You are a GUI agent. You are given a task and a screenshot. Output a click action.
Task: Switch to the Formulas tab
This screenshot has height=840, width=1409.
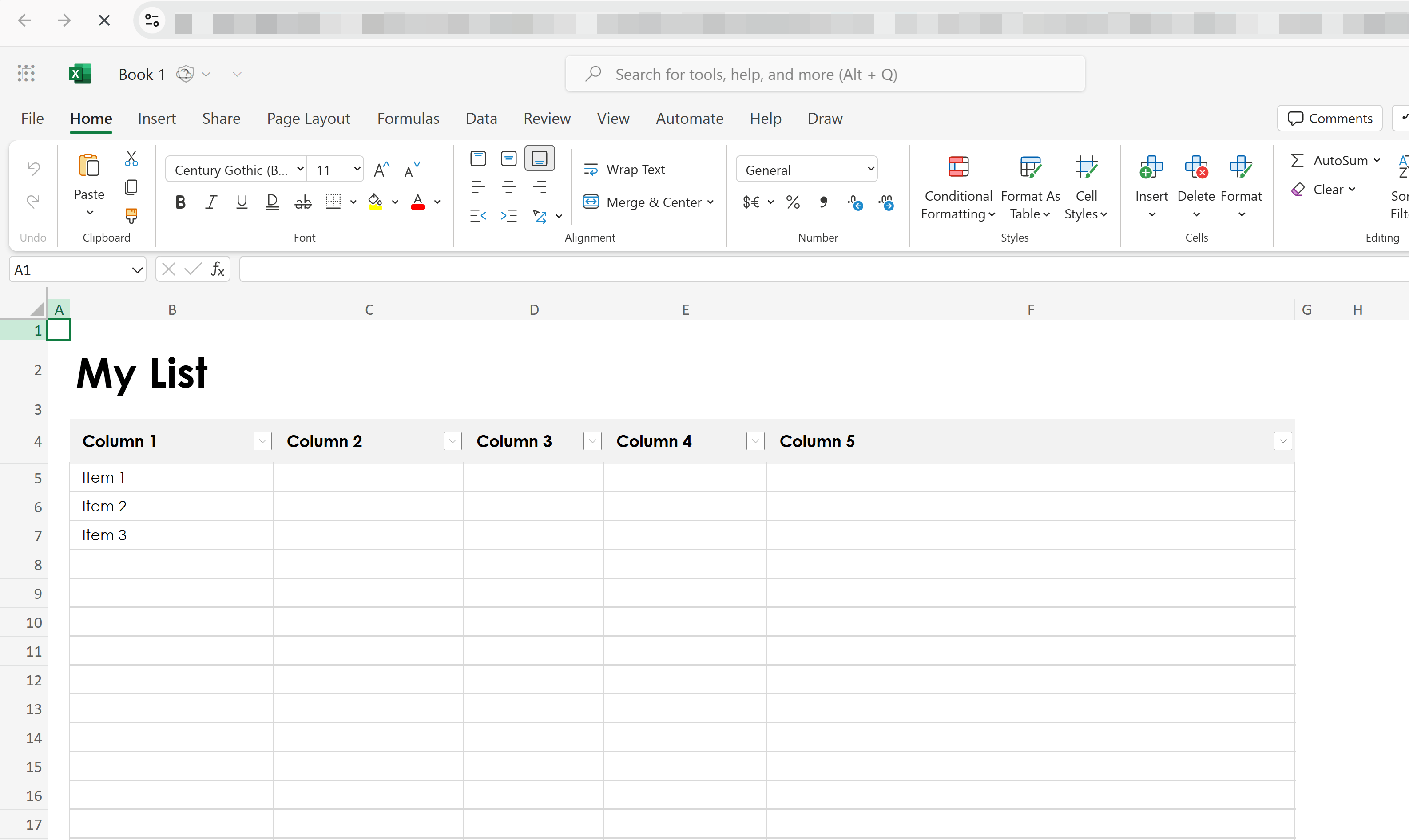[408, 118]
